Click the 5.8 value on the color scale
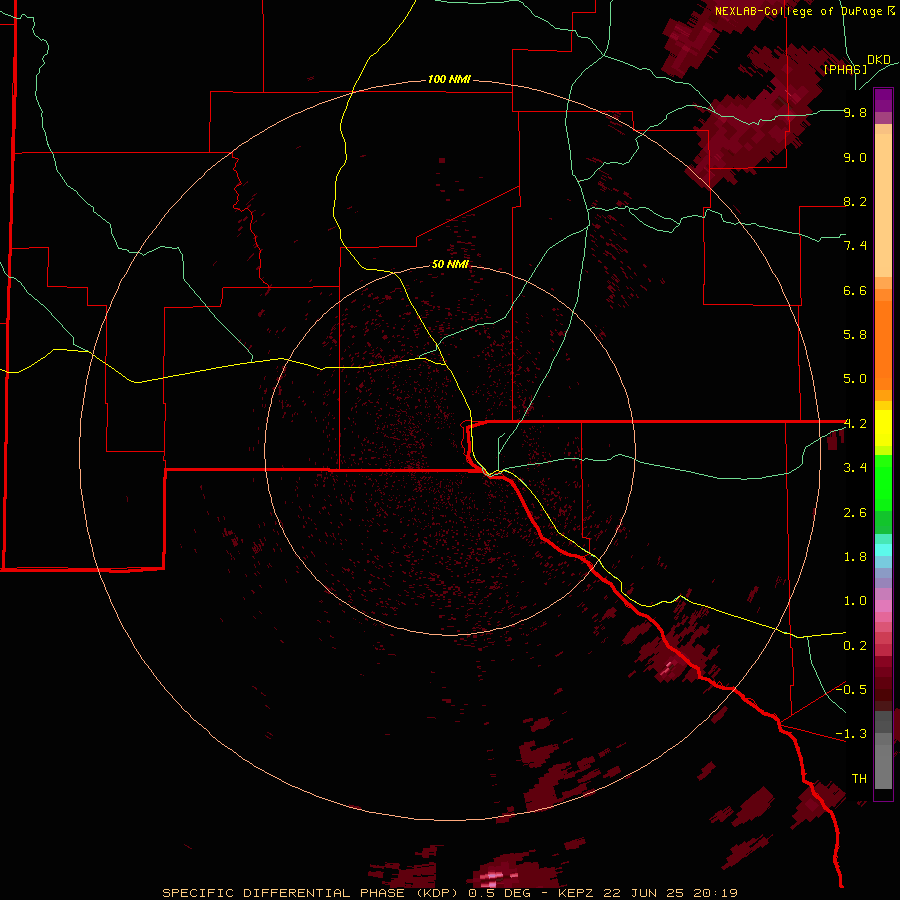 click(x=855, y=335)
